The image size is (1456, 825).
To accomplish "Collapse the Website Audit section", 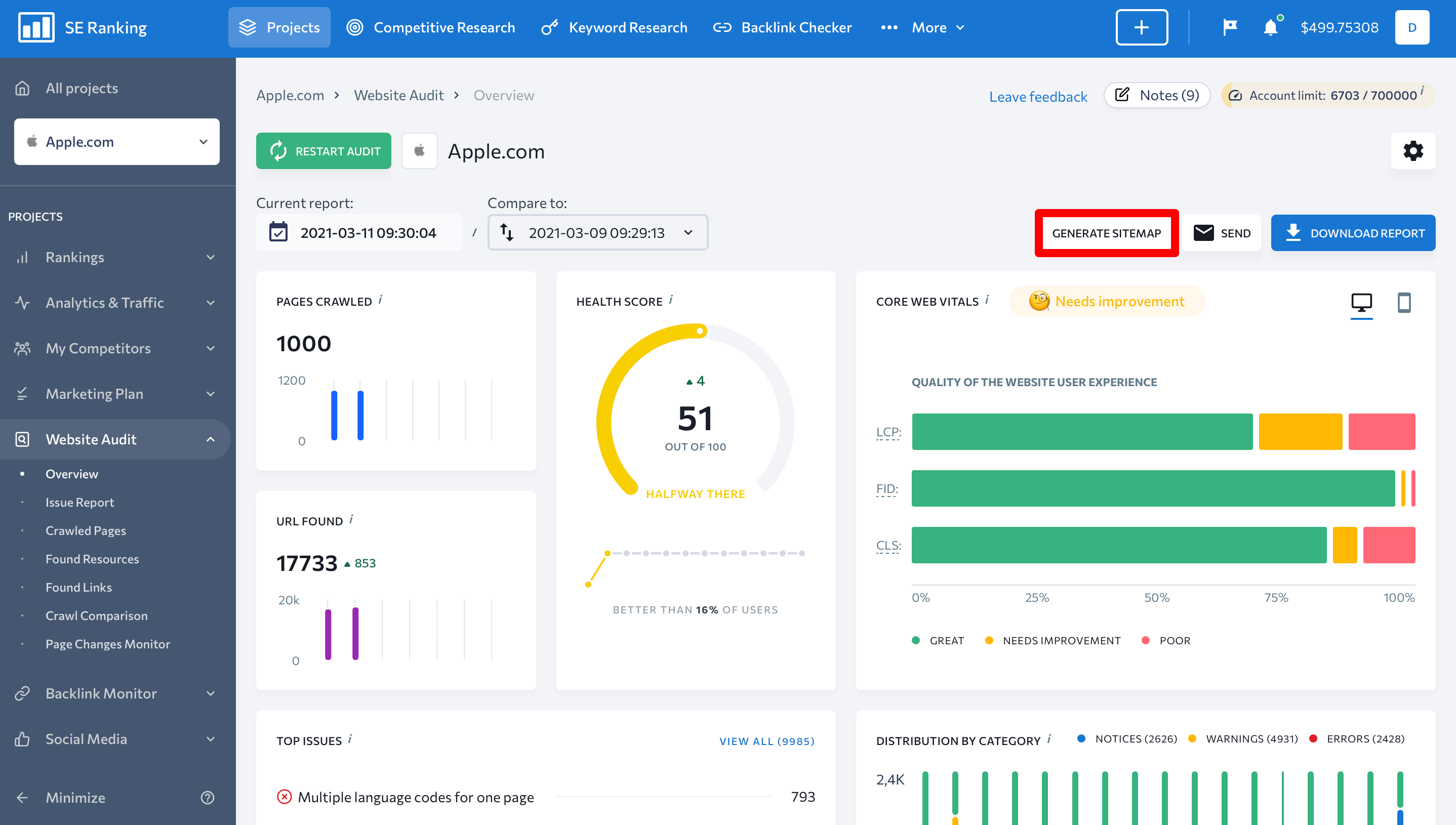I will [x=211, y=439].
